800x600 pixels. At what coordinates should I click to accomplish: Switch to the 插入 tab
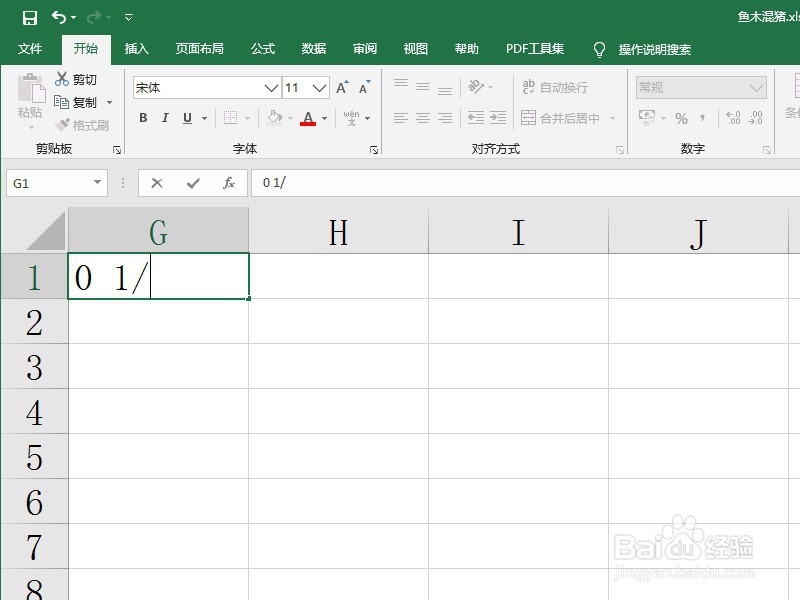click(x=137, y=48)
